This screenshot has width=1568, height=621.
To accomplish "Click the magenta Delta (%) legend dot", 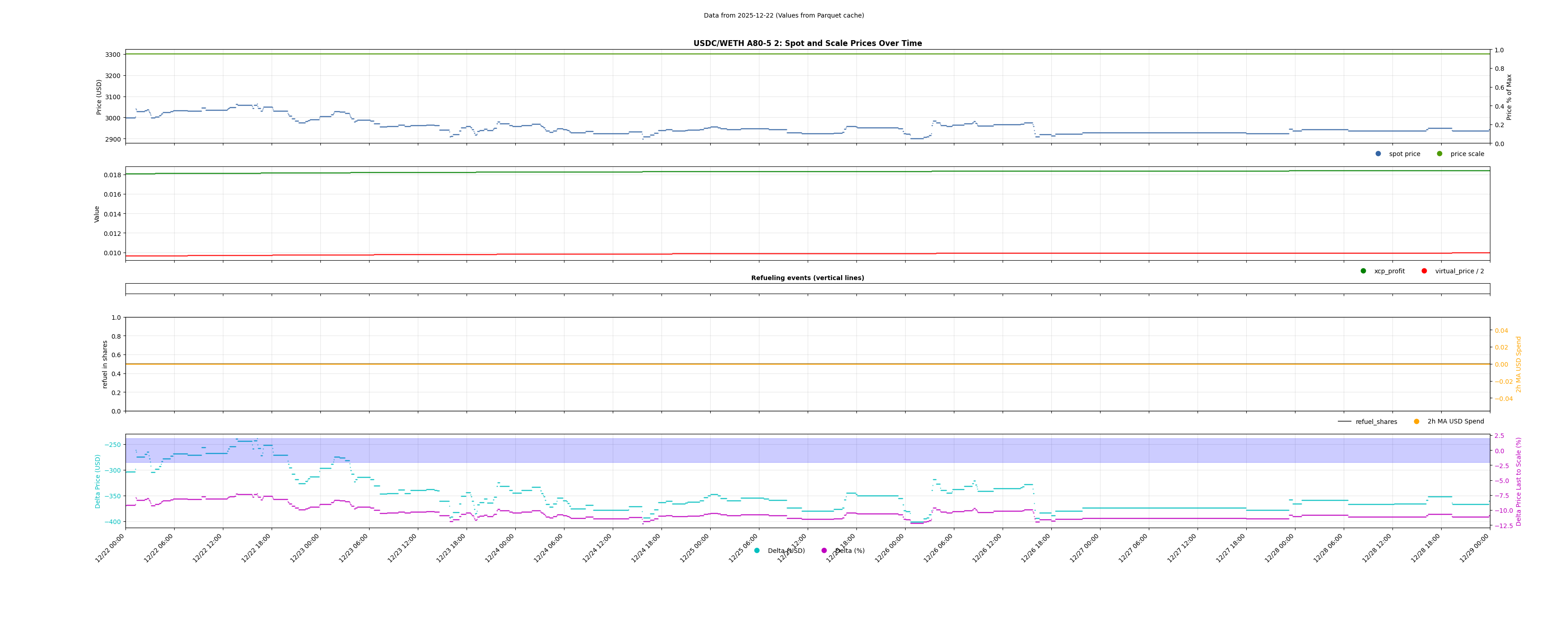I will click(824, 551).
